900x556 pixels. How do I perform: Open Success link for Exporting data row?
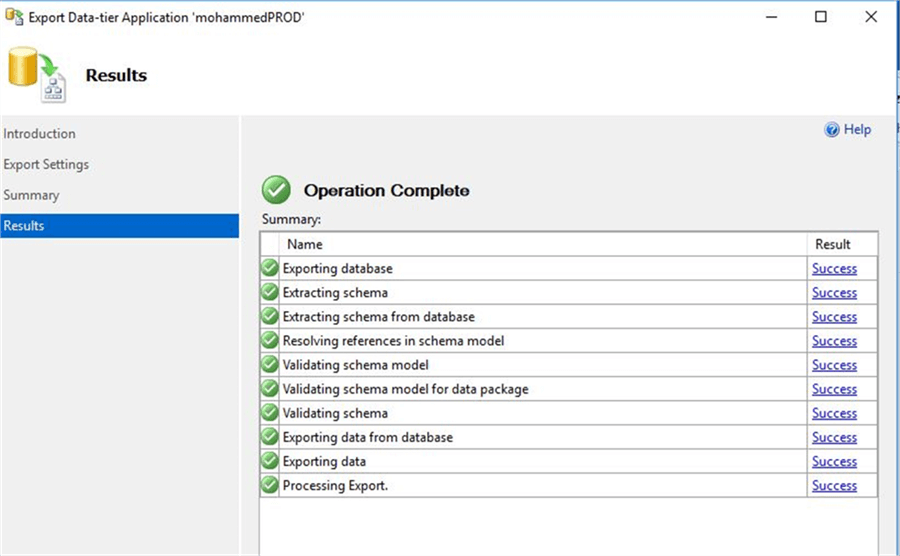[x=834, y=461]
